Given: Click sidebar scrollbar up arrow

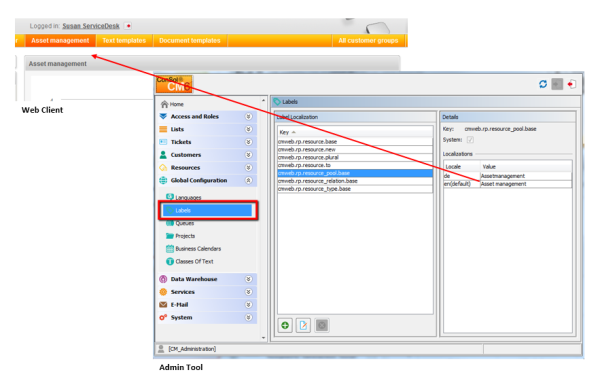Looking at the screenshot, I should pos(263,101).
